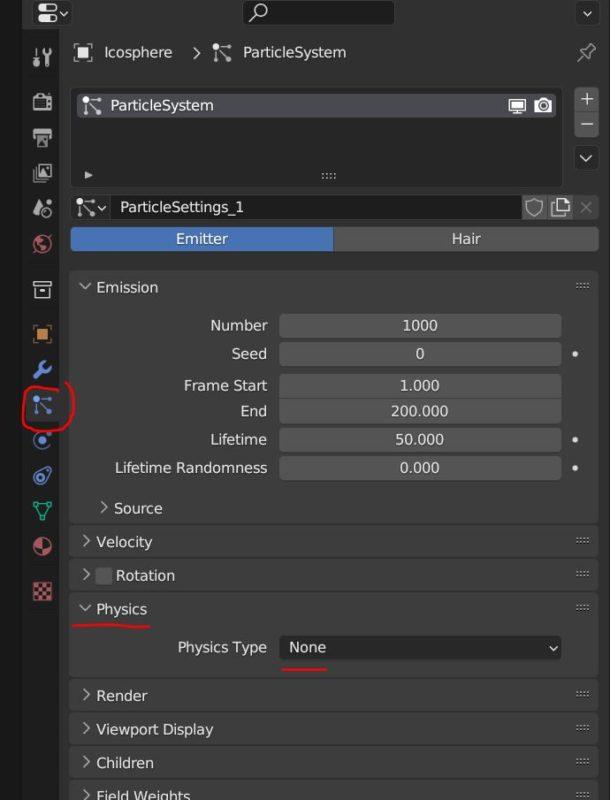
Task: Click the Lifetime value field
Action: pyautogui.click(x=420, y=439)
